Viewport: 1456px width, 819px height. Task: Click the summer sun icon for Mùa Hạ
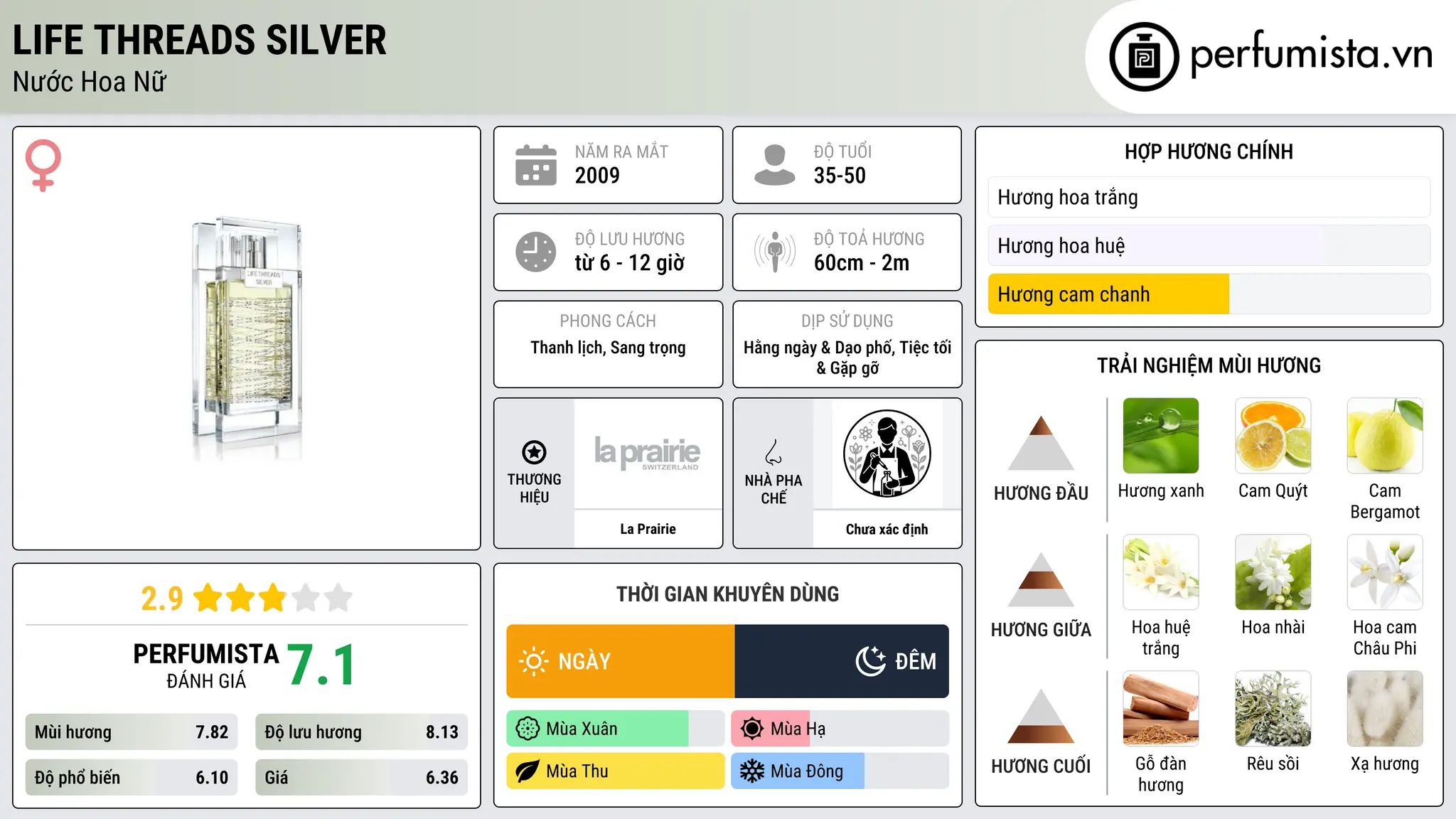pos(752,729)
